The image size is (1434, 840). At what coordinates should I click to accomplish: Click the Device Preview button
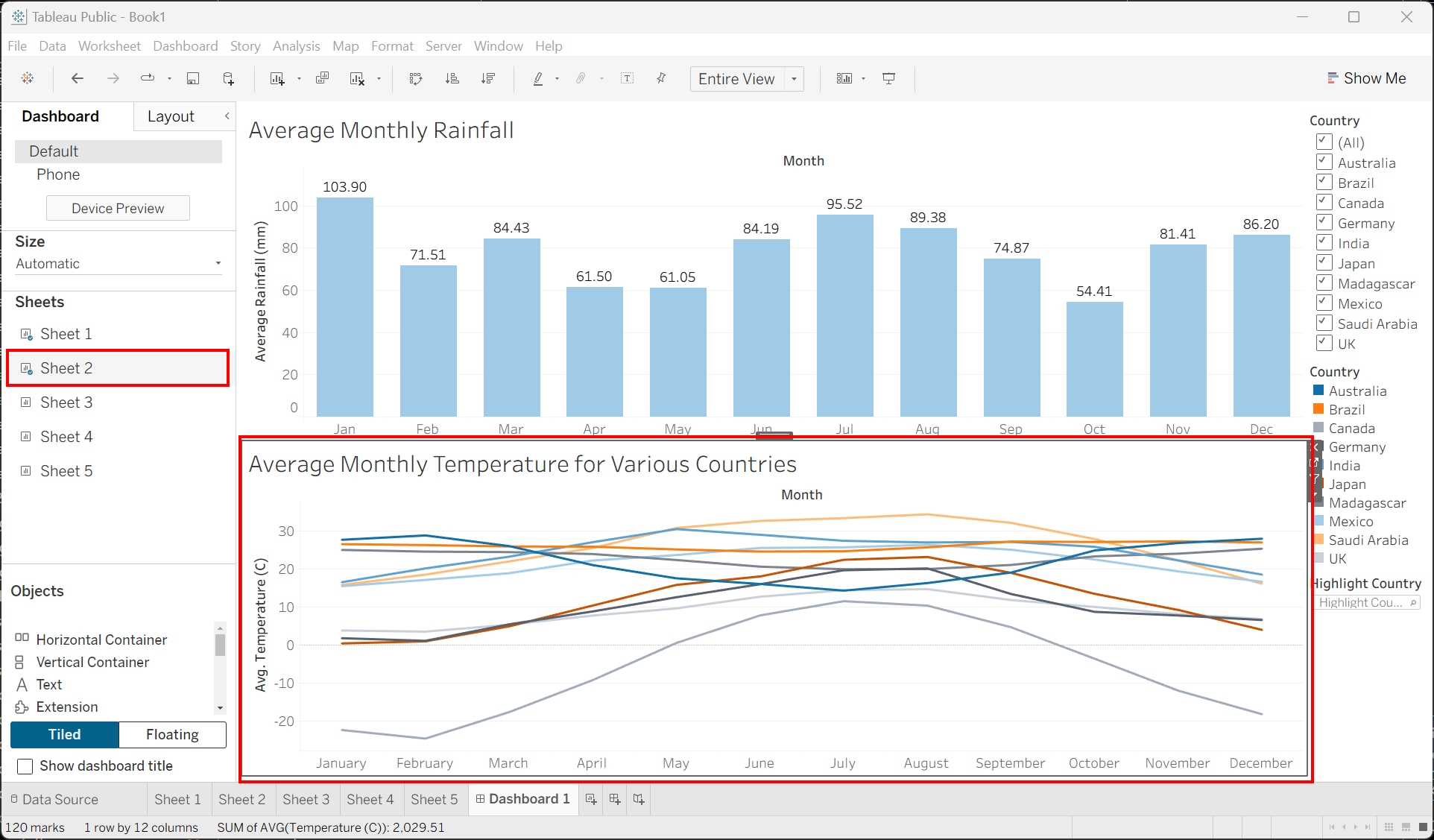coord(118,208)
